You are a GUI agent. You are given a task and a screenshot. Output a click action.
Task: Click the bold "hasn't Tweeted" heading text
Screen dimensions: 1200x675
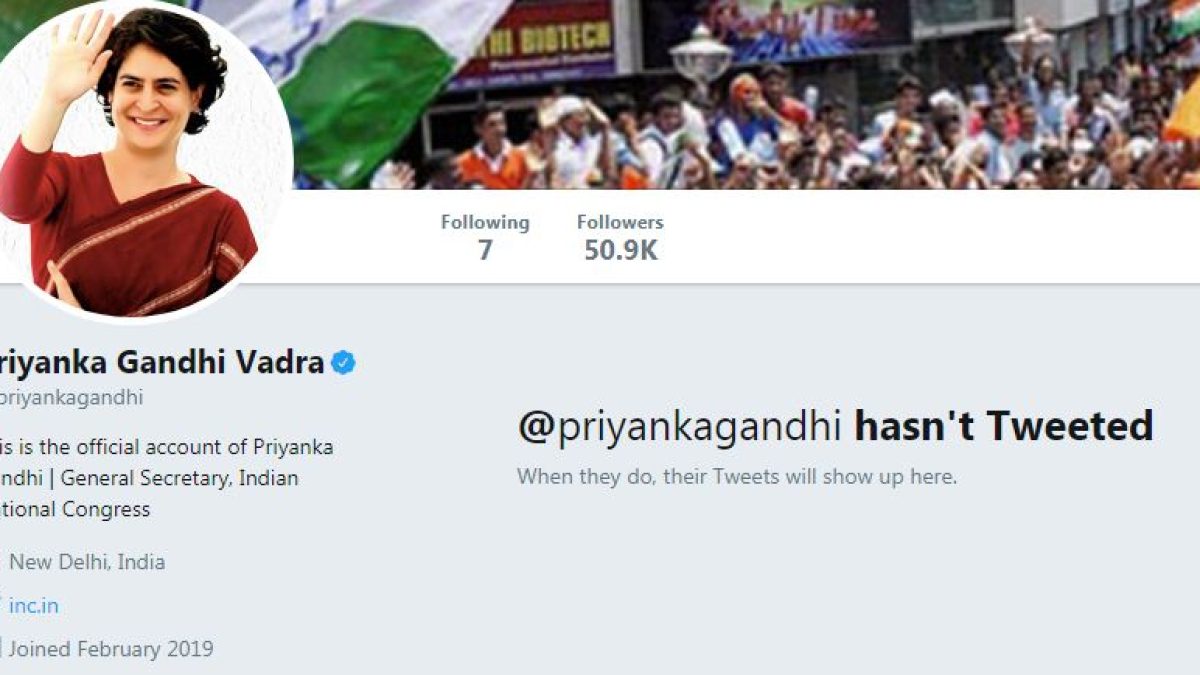1003,426
